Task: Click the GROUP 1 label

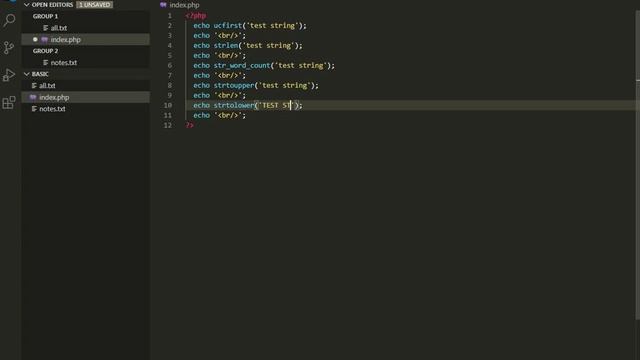Action: (x=45, y=16)
